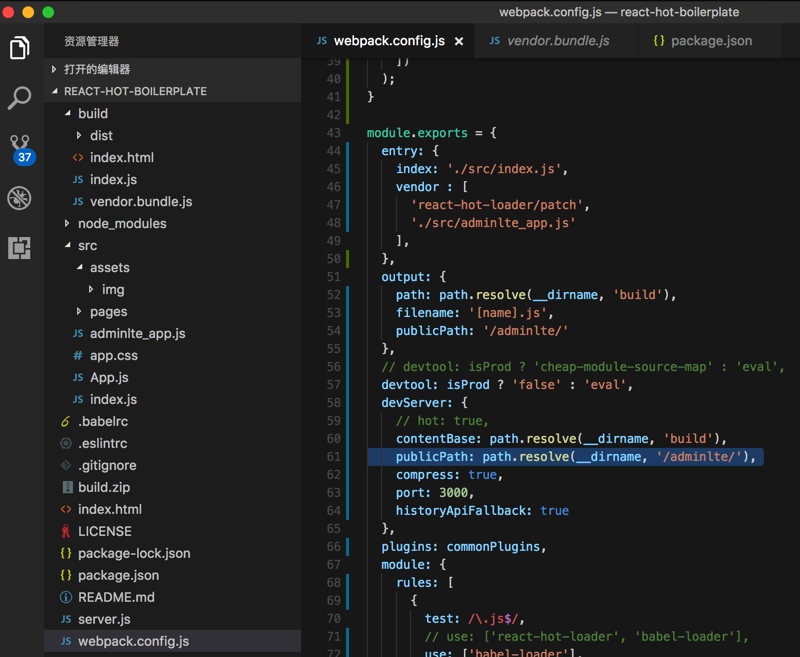800x657 pixels.
Task: Close the webpack.config.js tab
Action: pos(459,41)
